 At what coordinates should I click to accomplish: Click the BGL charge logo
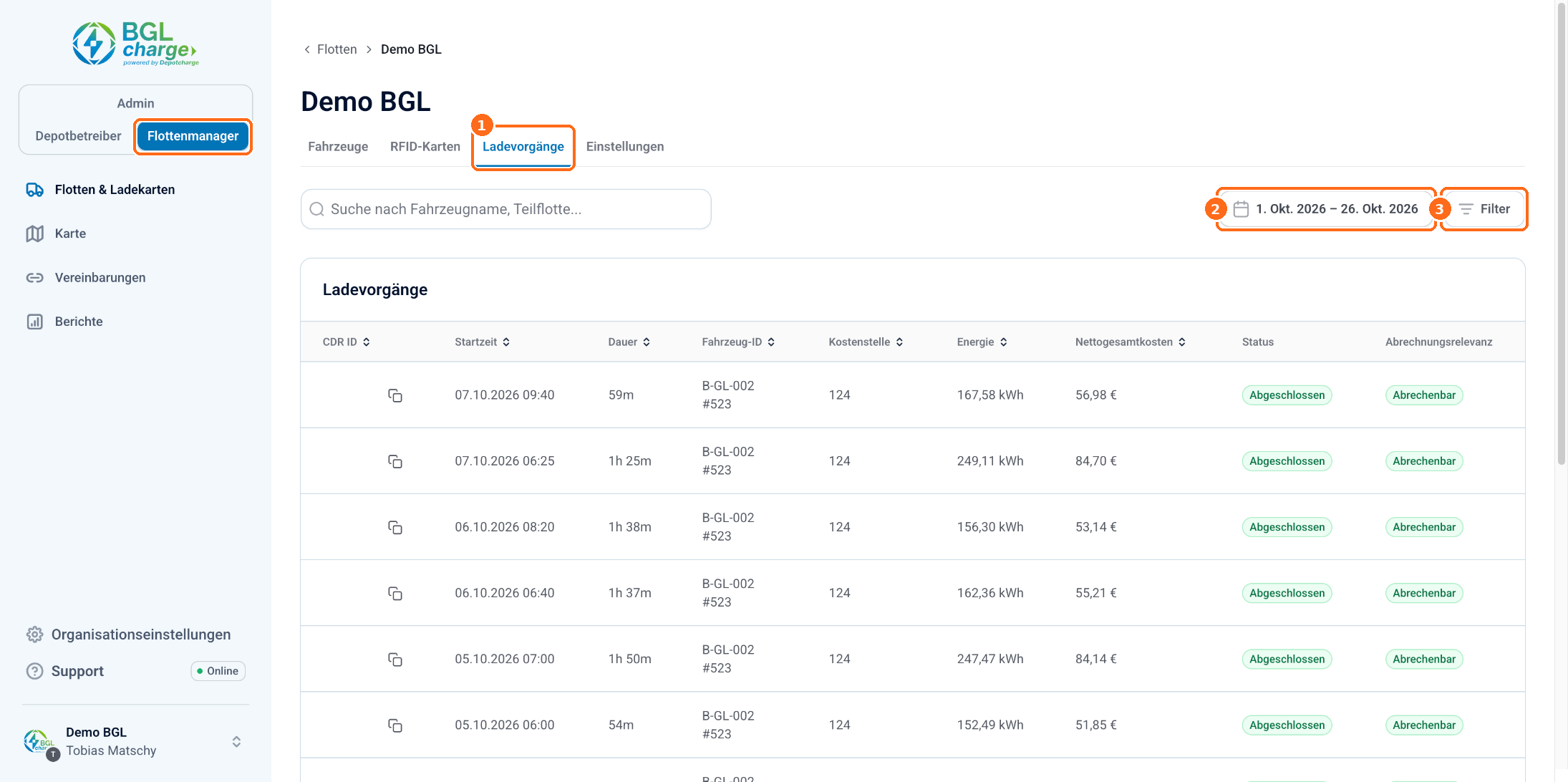135,44
